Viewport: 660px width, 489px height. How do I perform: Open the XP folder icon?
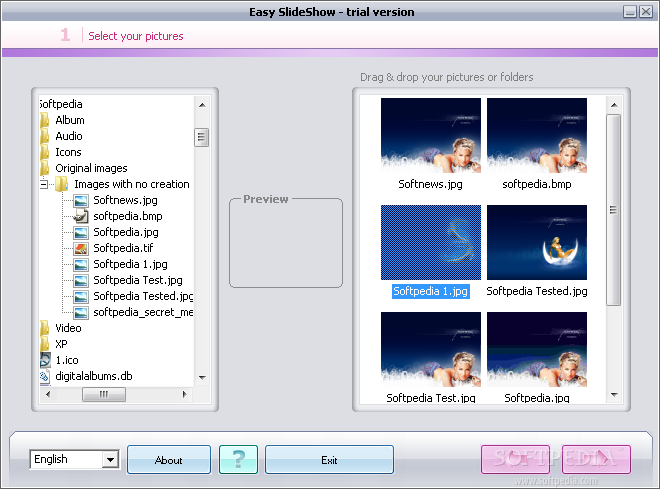45,344
